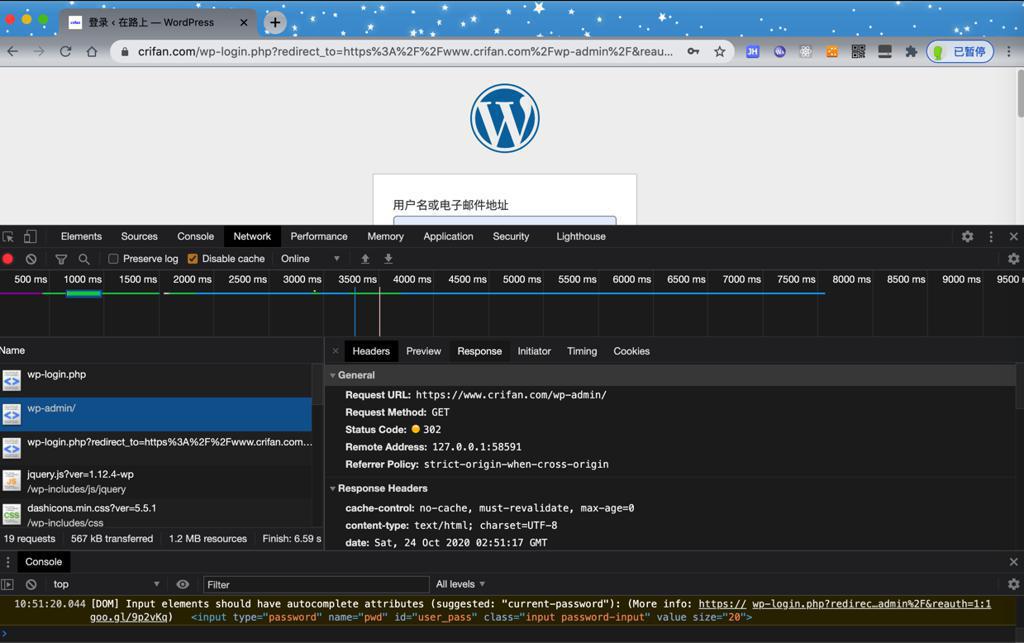Image resolution: width=1024 pixels, height=643 pixels.
Task: Open DevTools settings gear
Action: (x=967, y=236)
